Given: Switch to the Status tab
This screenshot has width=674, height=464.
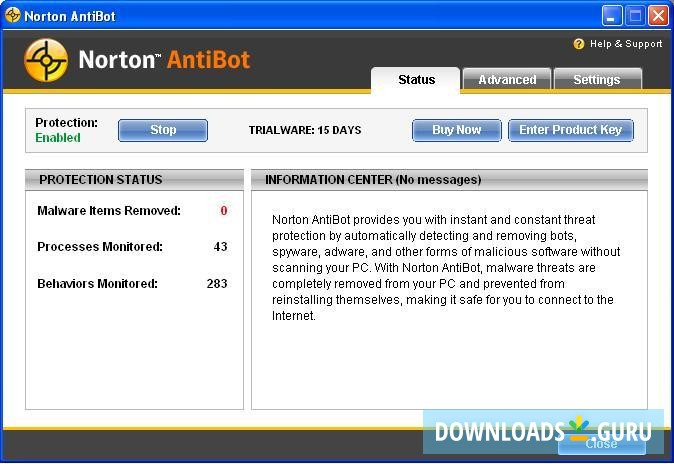Looking at the screenshot, I should pos(416,80).
